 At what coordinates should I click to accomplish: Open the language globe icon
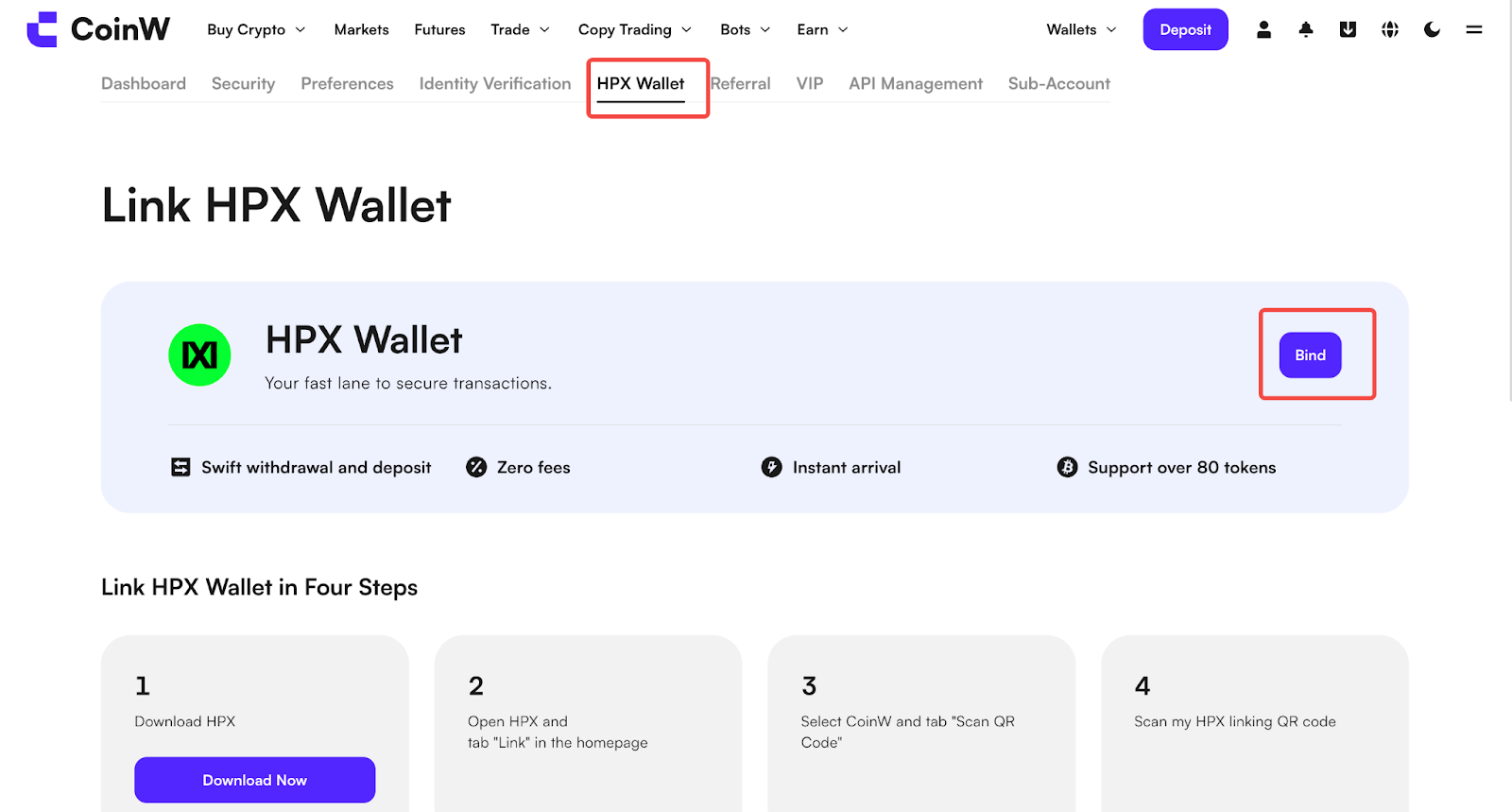coord(1390,29)
